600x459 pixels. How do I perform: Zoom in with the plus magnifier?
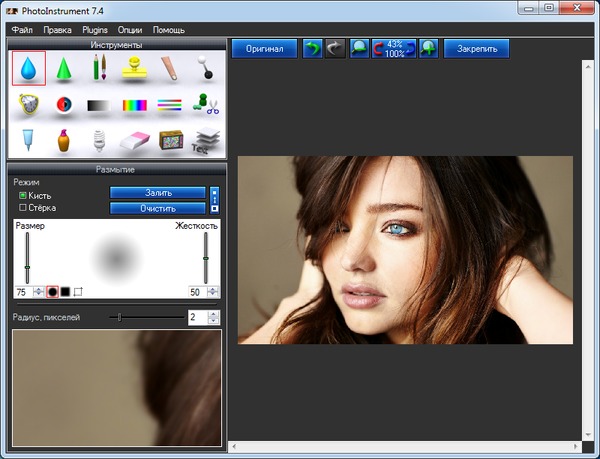click(x=430, y=48)
